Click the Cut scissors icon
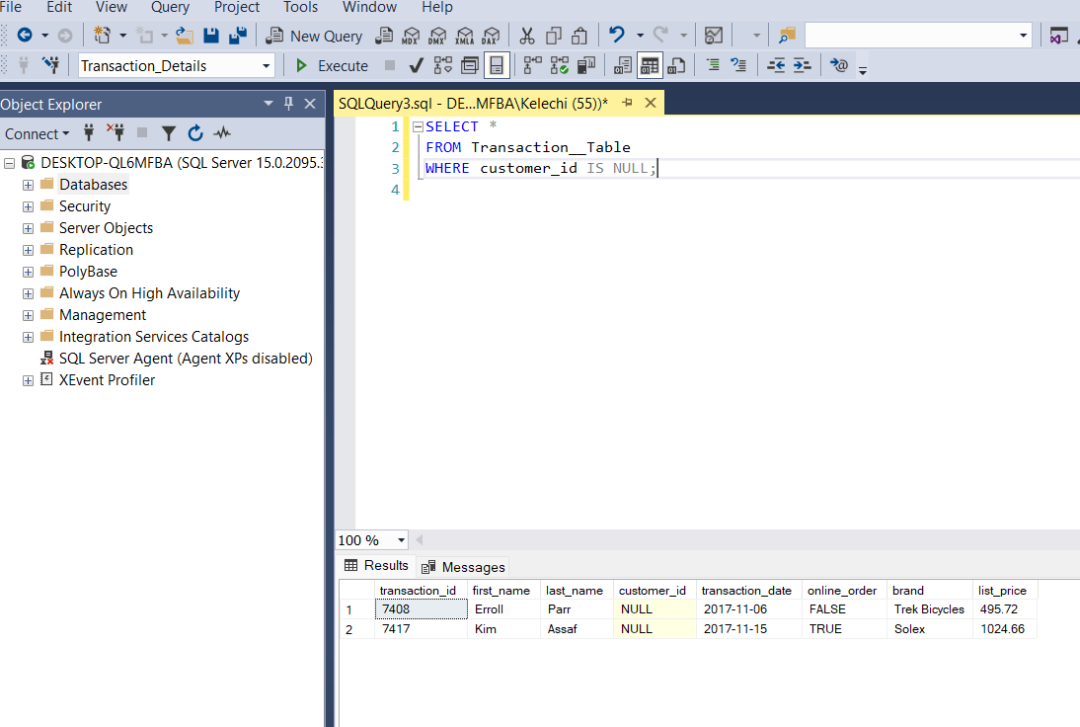1080x727 pixels. tap(527, 36)
